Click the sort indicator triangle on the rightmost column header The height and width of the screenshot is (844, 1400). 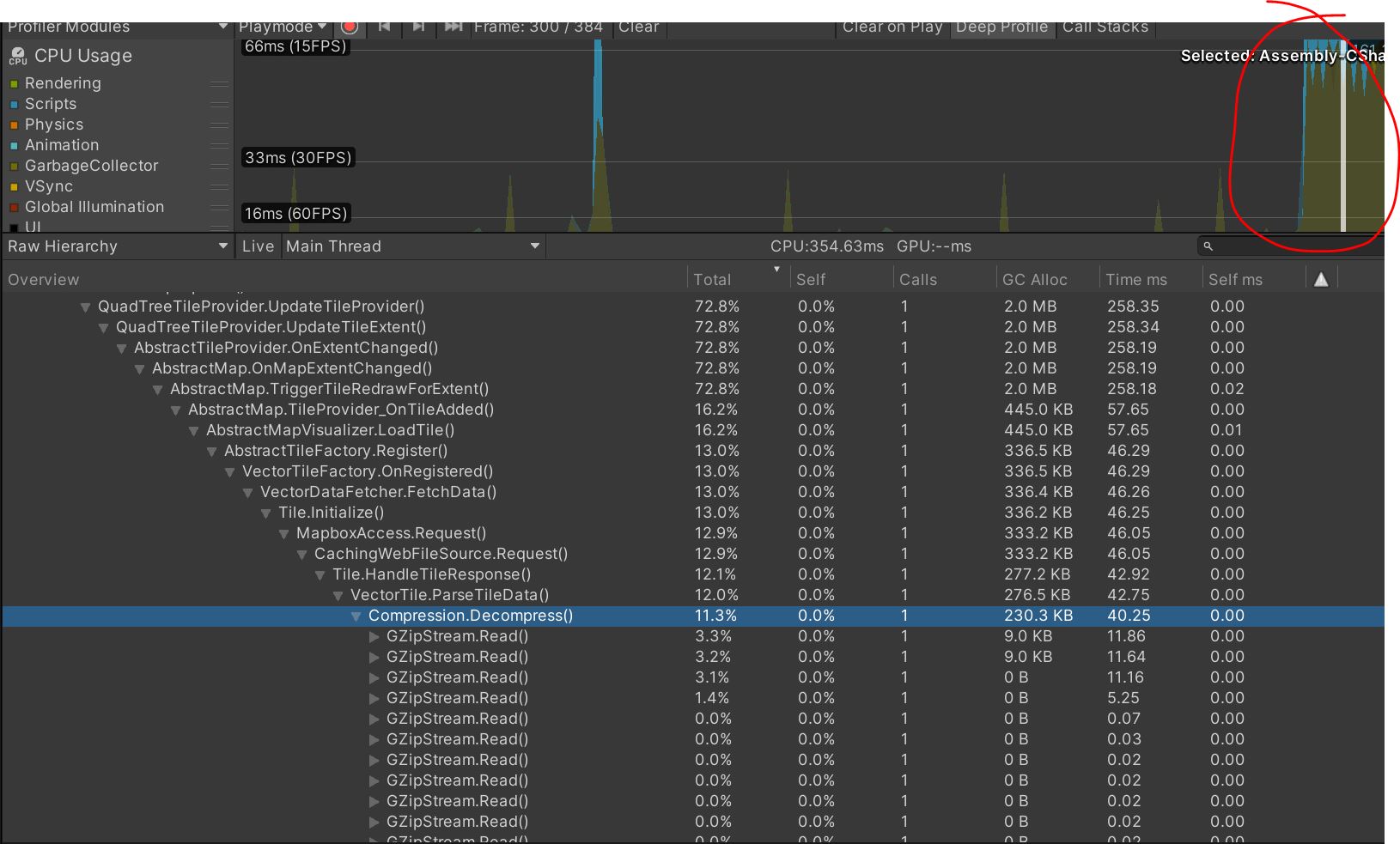click(1321, 277)
